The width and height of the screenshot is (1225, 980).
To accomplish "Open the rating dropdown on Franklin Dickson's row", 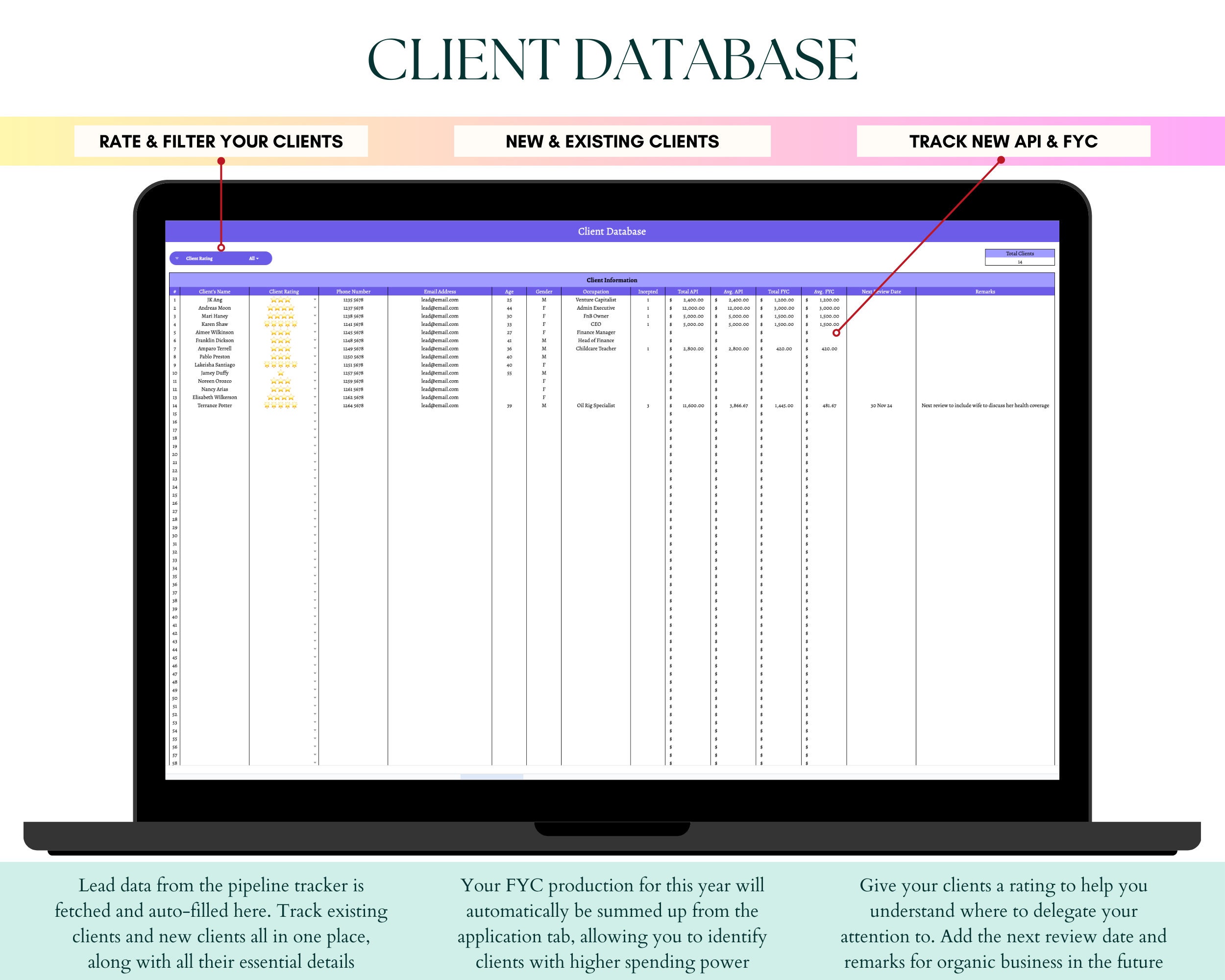I will click(316, 340).
